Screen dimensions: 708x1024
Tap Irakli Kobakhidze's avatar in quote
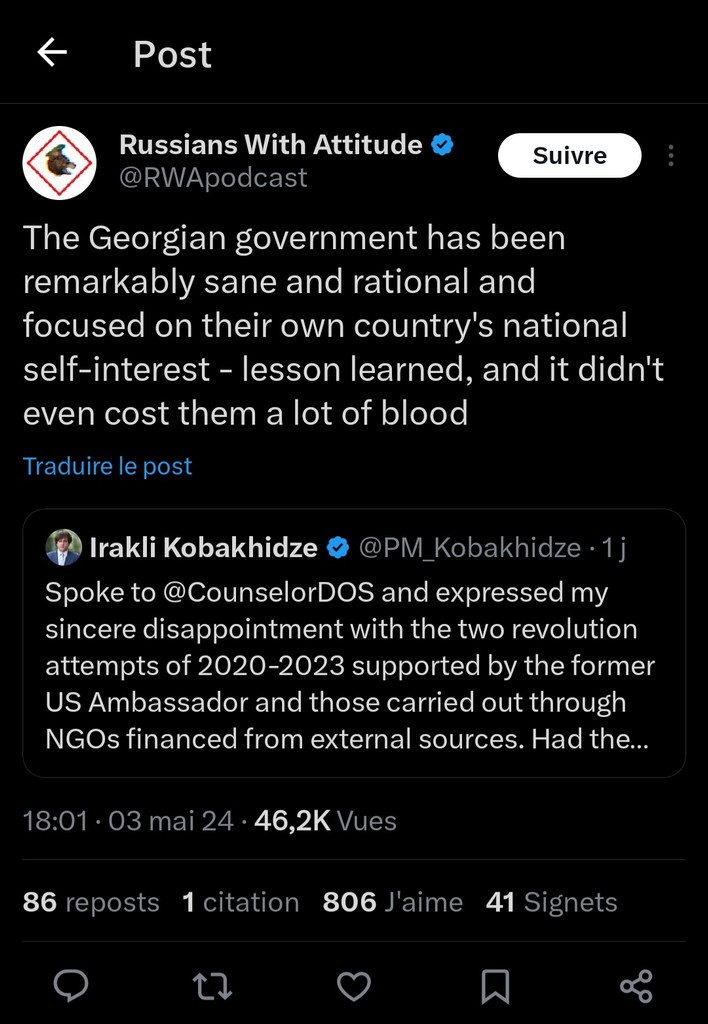pos(64,547)
